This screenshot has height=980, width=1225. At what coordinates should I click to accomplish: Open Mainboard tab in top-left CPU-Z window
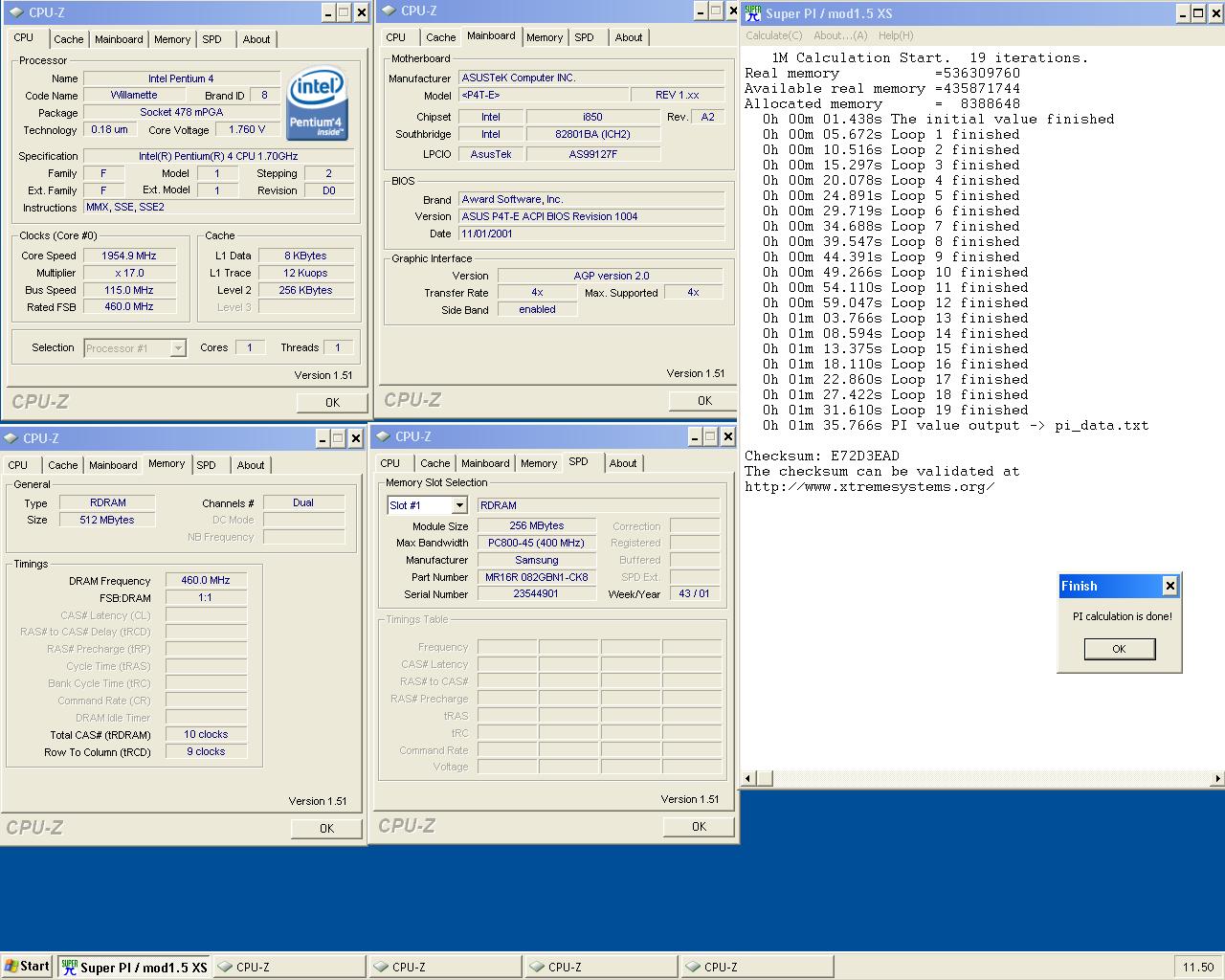click(119, 39)
